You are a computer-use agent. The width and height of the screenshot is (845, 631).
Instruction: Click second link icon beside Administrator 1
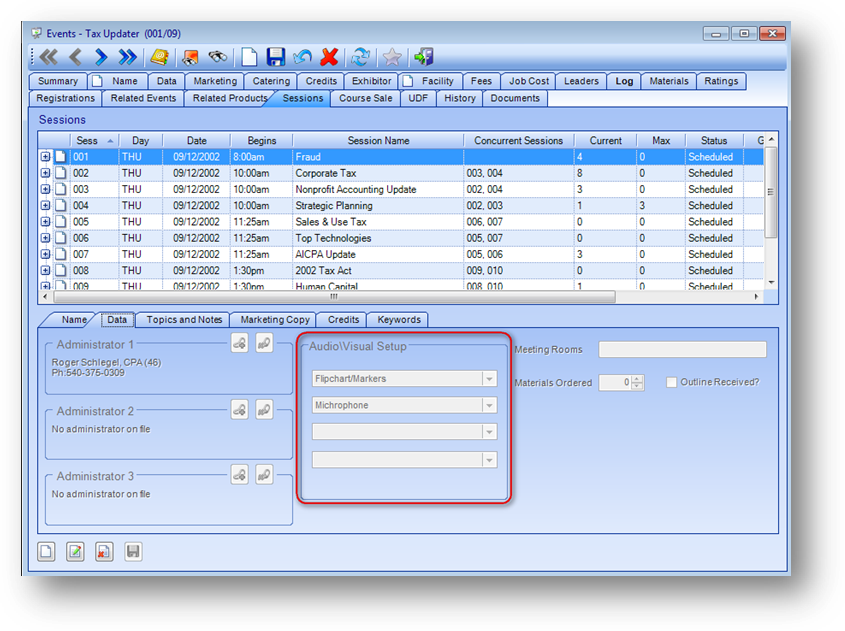point(264,343)
